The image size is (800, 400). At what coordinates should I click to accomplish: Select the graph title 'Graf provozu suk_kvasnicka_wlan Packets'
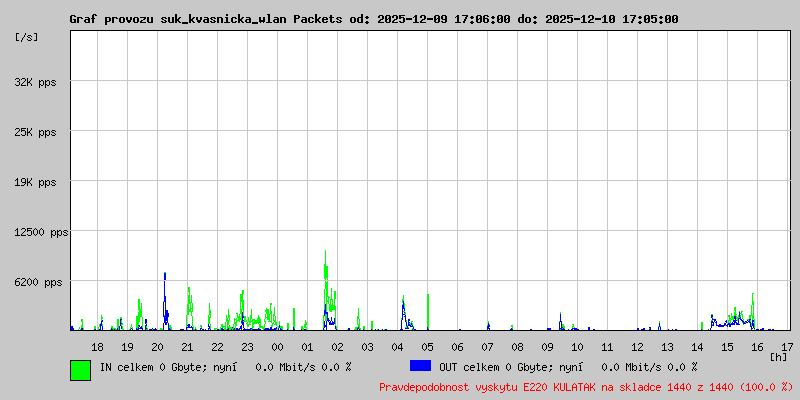tap(206, 19)
